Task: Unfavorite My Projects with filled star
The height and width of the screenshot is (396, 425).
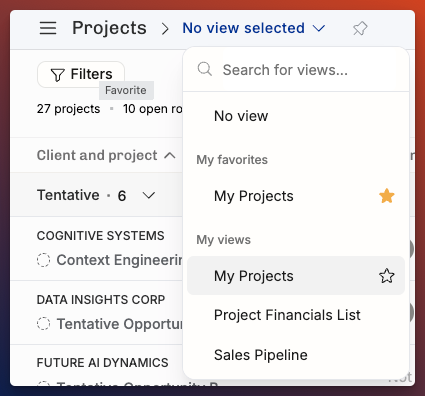Action: point(387,196)
